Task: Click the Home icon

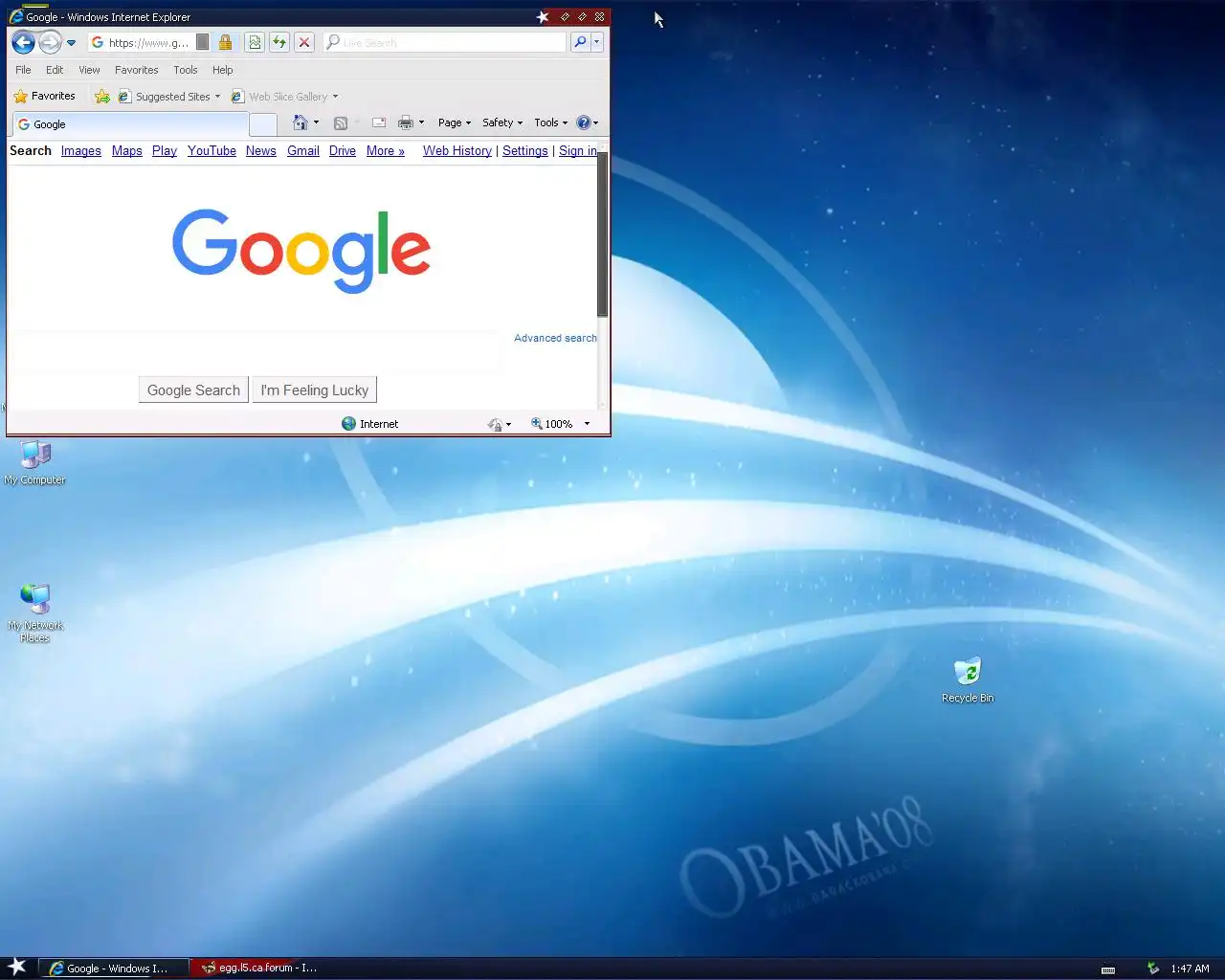Action: (301, 122)
